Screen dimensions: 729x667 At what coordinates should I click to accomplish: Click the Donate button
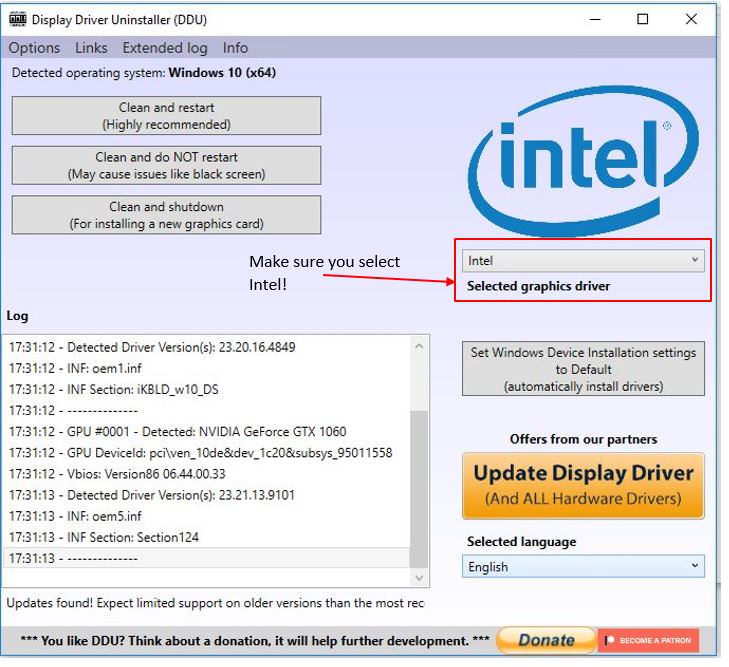click(546, 641)
